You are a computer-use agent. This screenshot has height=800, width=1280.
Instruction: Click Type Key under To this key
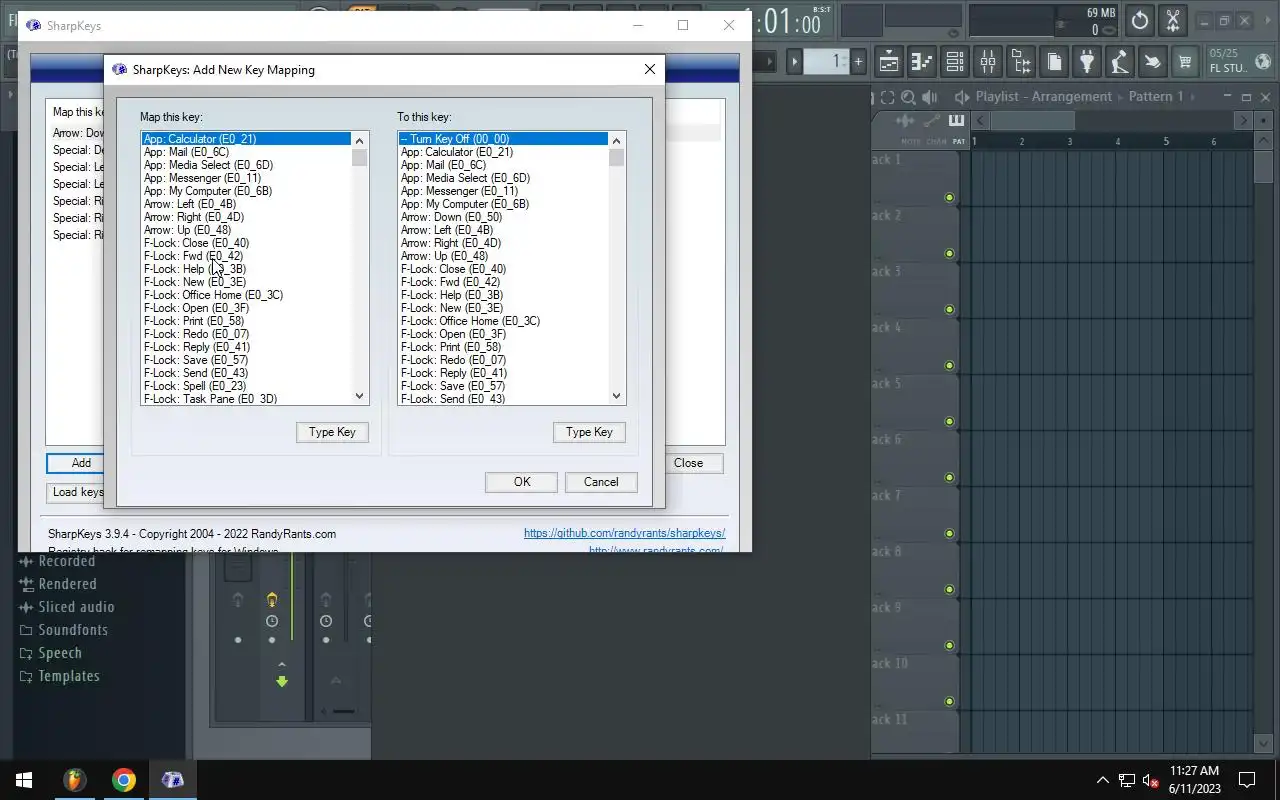[589, 432]
